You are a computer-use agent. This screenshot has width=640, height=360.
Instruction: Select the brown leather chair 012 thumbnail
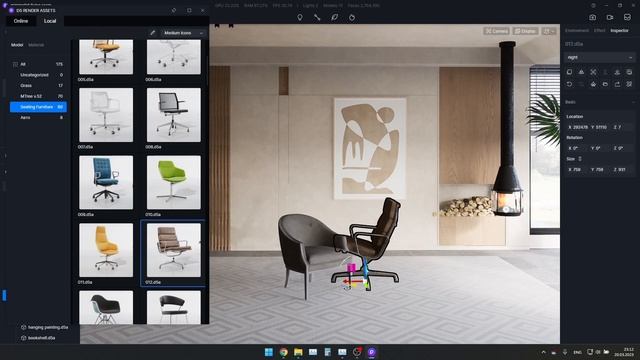173,250
